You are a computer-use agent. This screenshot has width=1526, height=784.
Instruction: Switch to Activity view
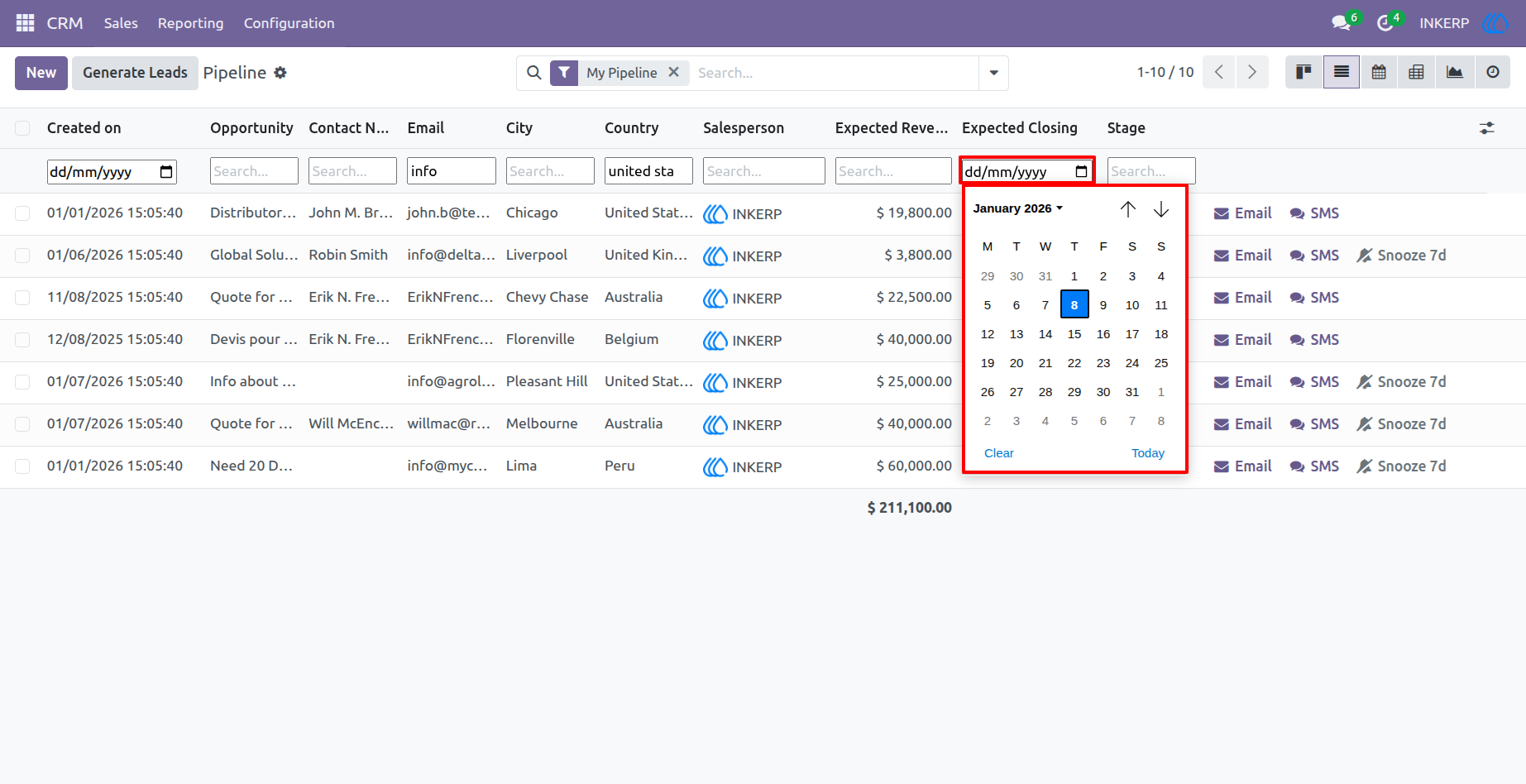pos(1492,72)
